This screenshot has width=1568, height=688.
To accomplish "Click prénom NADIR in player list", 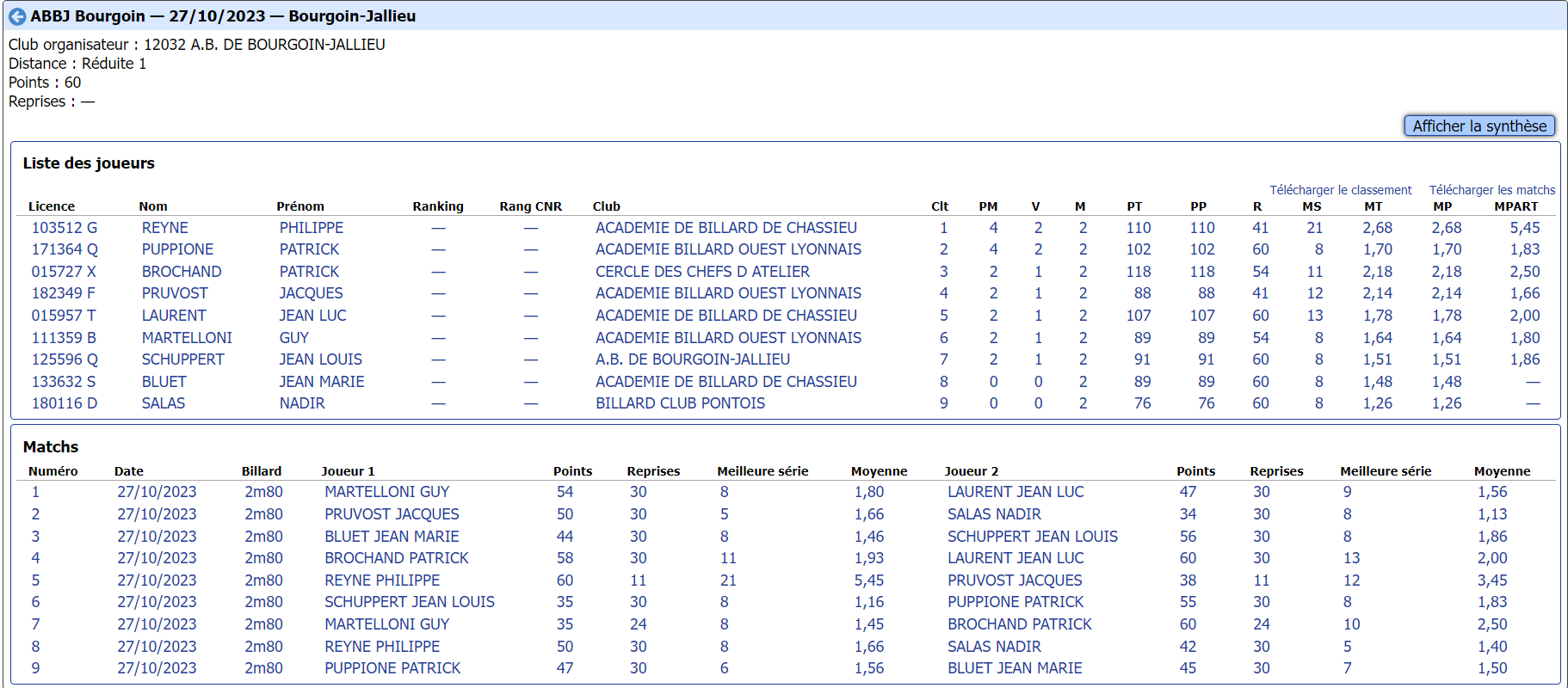I will pos(302,403).
